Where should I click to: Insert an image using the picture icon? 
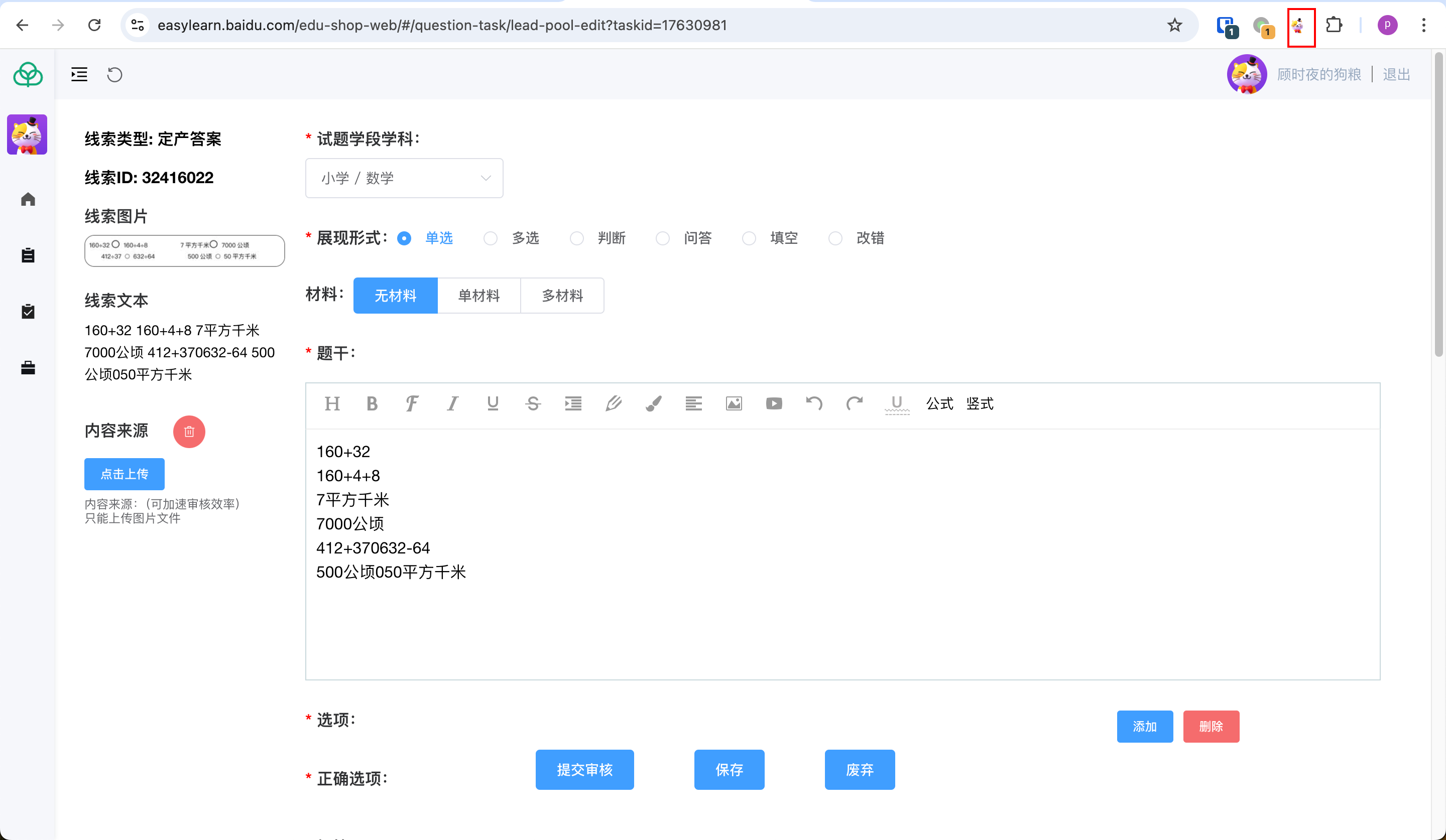coord(734,403)
